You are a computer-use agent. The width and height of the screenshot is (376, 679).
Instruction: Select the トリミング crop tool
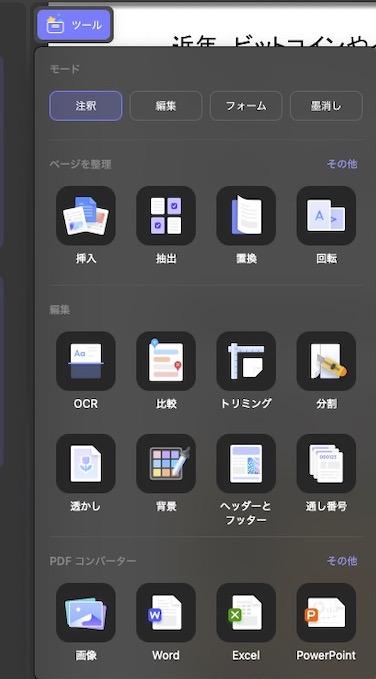pos(246,361)
